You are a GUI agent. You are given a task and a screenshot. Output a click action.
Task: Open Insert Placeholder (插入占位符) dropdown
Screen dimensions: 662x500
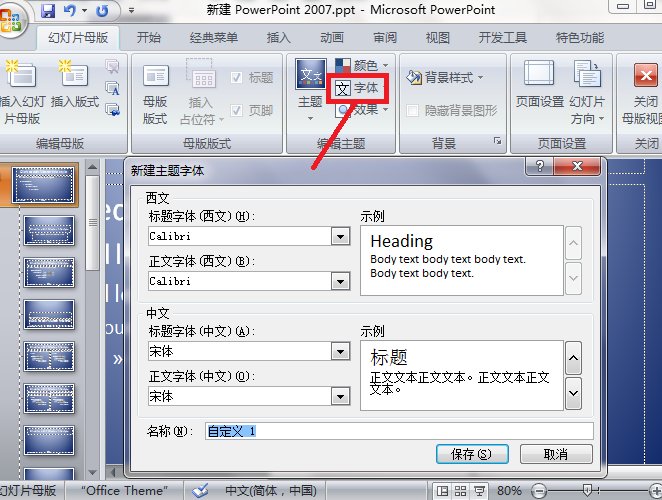202,93
